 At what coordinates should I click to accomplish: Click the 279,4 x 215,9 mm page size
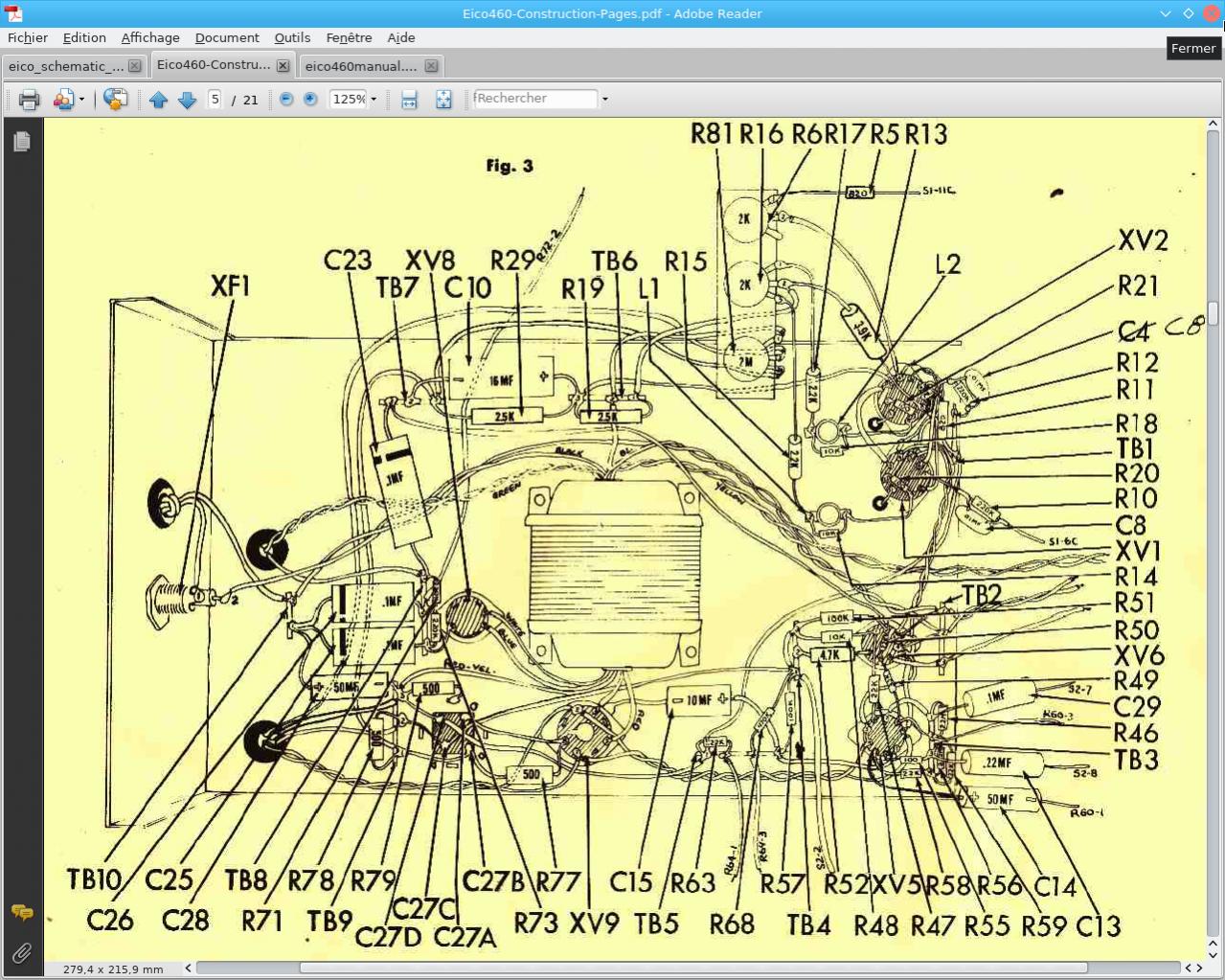113,969
